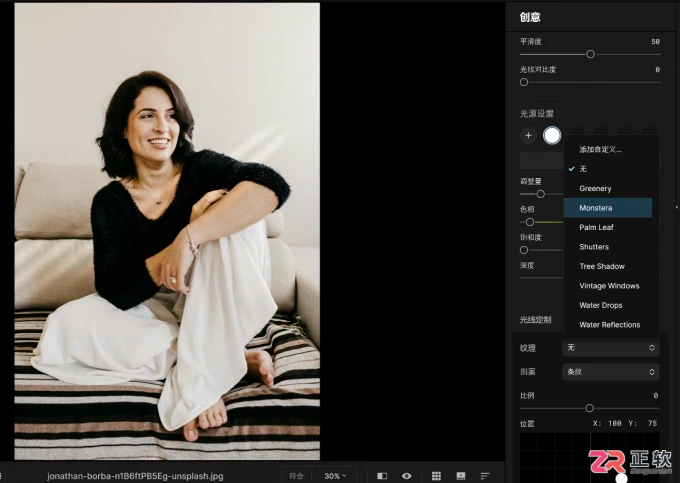The height and width of the screenshot is (483, 680).
Task: Add a new light source with plus button
Action: coord(528,135)
